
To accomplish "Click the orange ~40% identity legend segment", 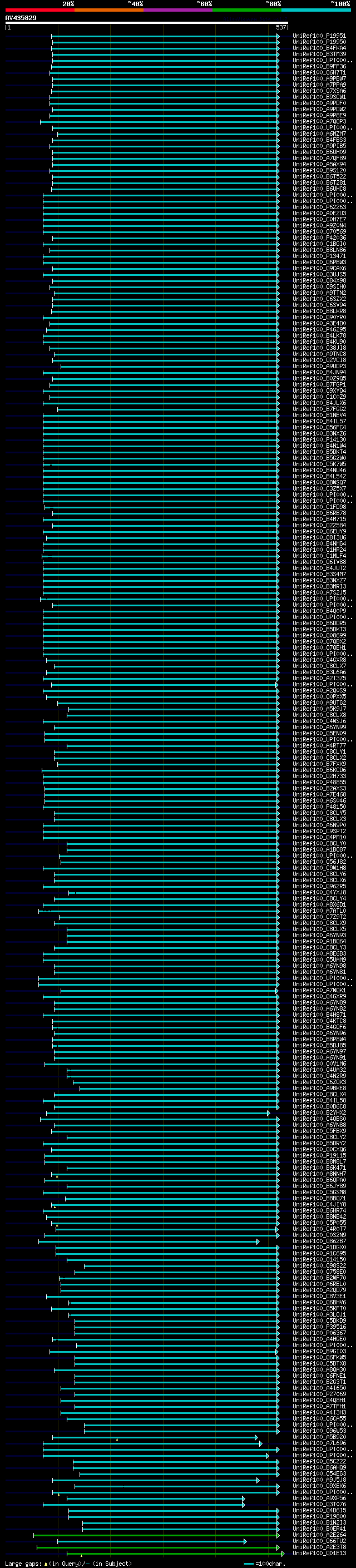I will 109,10.
